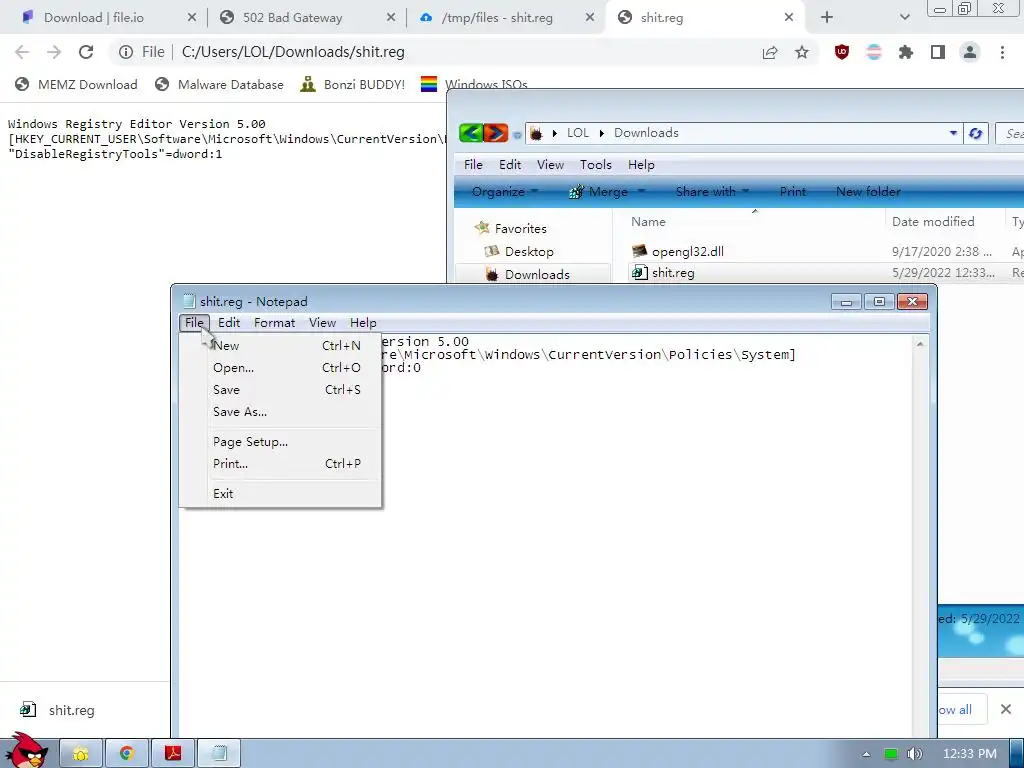Image resolution: width=1024 pixels, height=768 pixels.
Task: Choose Save As... from File menu
Action: point(282,412)
